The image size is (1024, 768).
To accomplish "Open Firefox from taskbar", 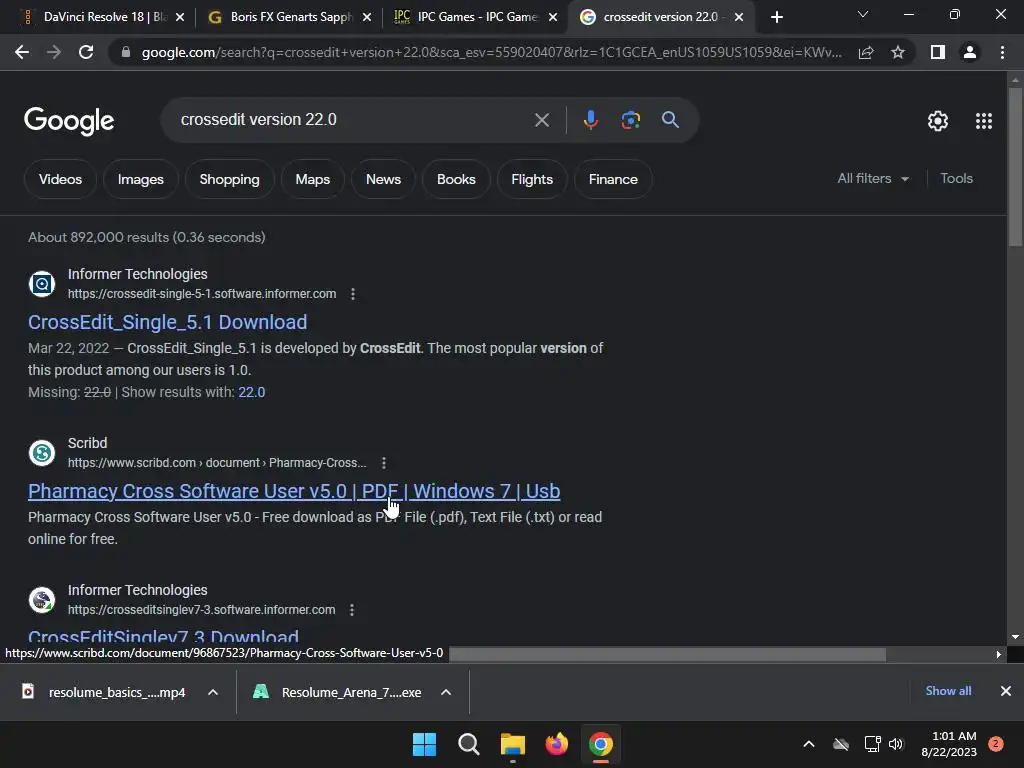I will tap(556, 744).
